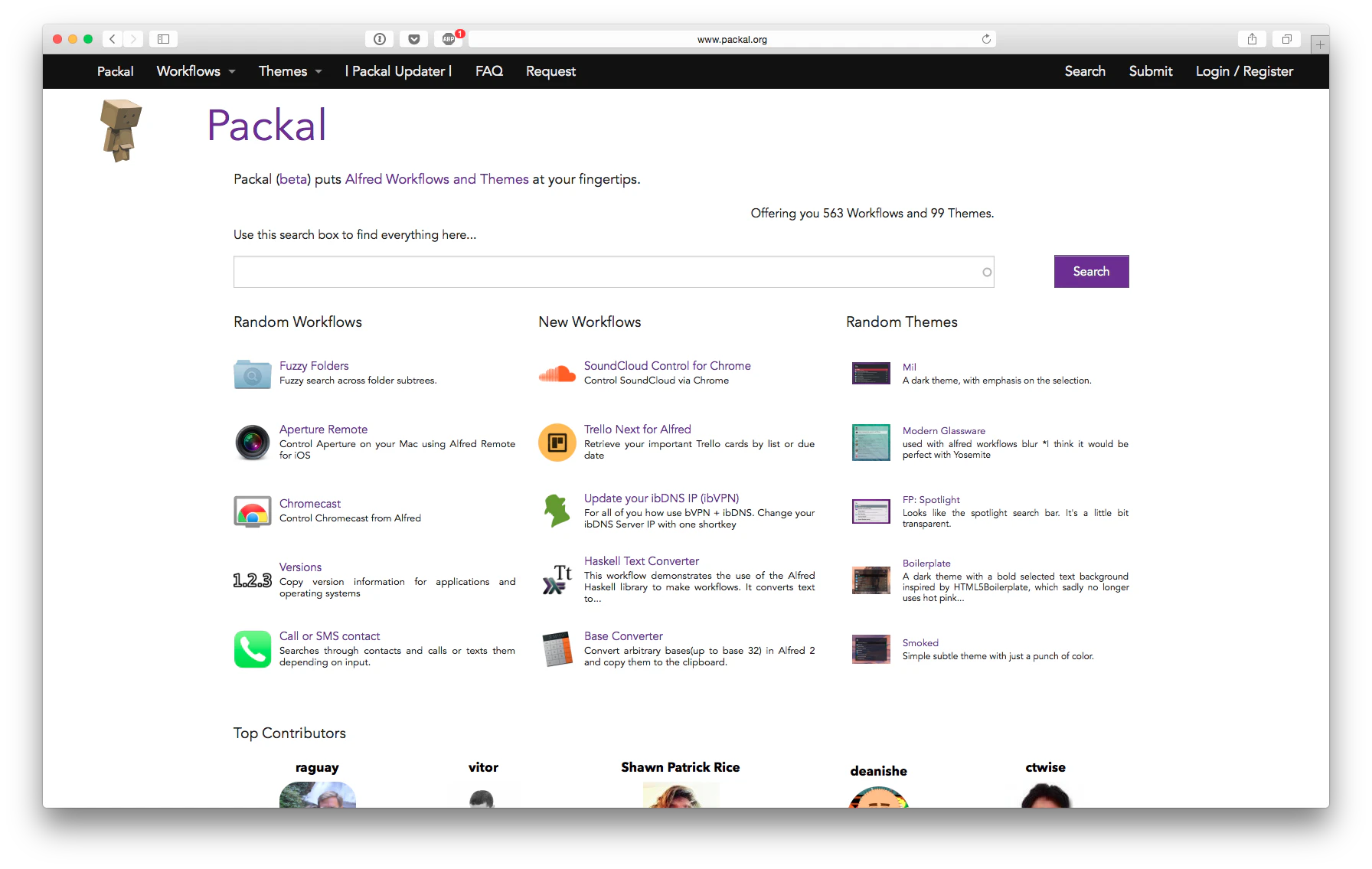1372x869 pixels.
Task: Open the Request nav item
Action: pyautogui.click(x=550, y=71)
